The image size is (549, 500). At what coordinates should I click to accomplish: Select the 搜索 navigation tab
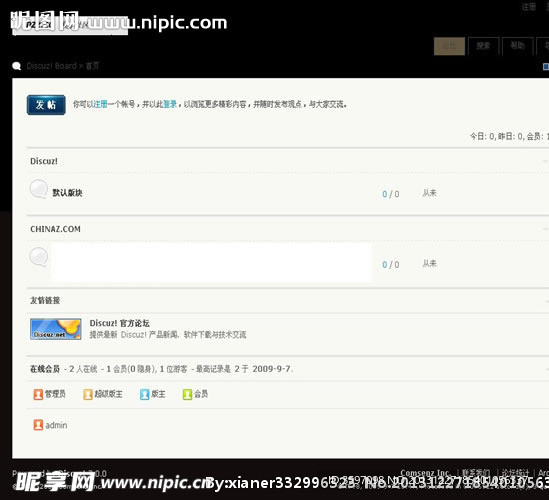(483, 46)
